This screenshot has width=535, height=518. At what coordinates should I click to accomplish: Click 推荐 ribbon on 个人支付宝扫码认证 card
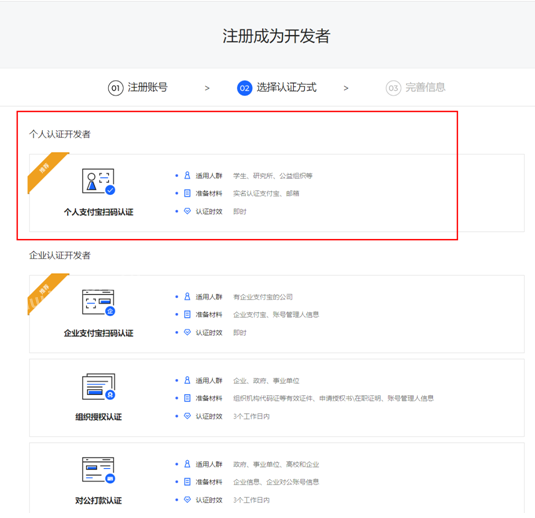tap(45, 169)
